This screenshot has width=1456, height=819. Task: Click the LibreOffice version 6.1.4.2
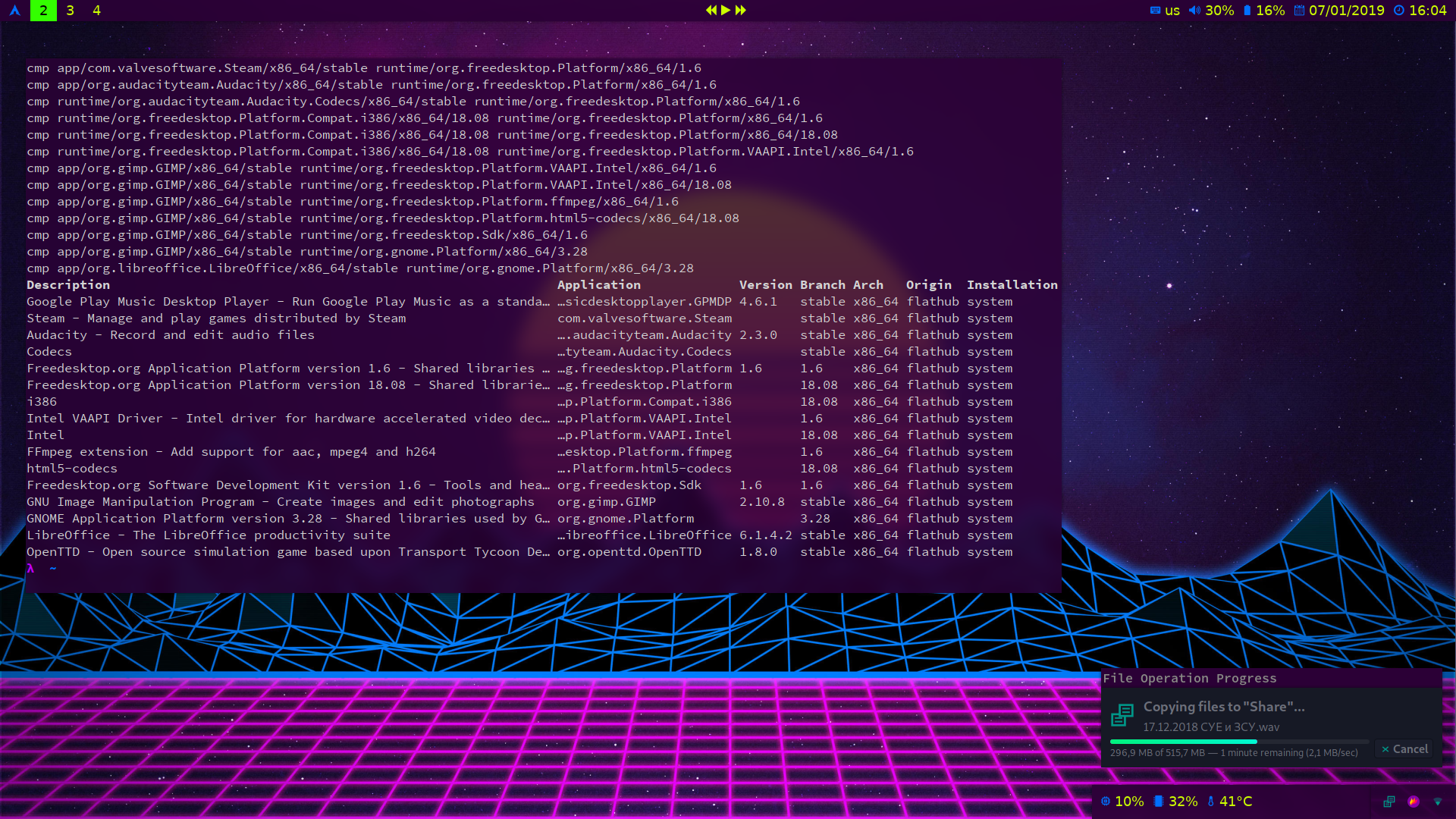click(x=766, y=535)
